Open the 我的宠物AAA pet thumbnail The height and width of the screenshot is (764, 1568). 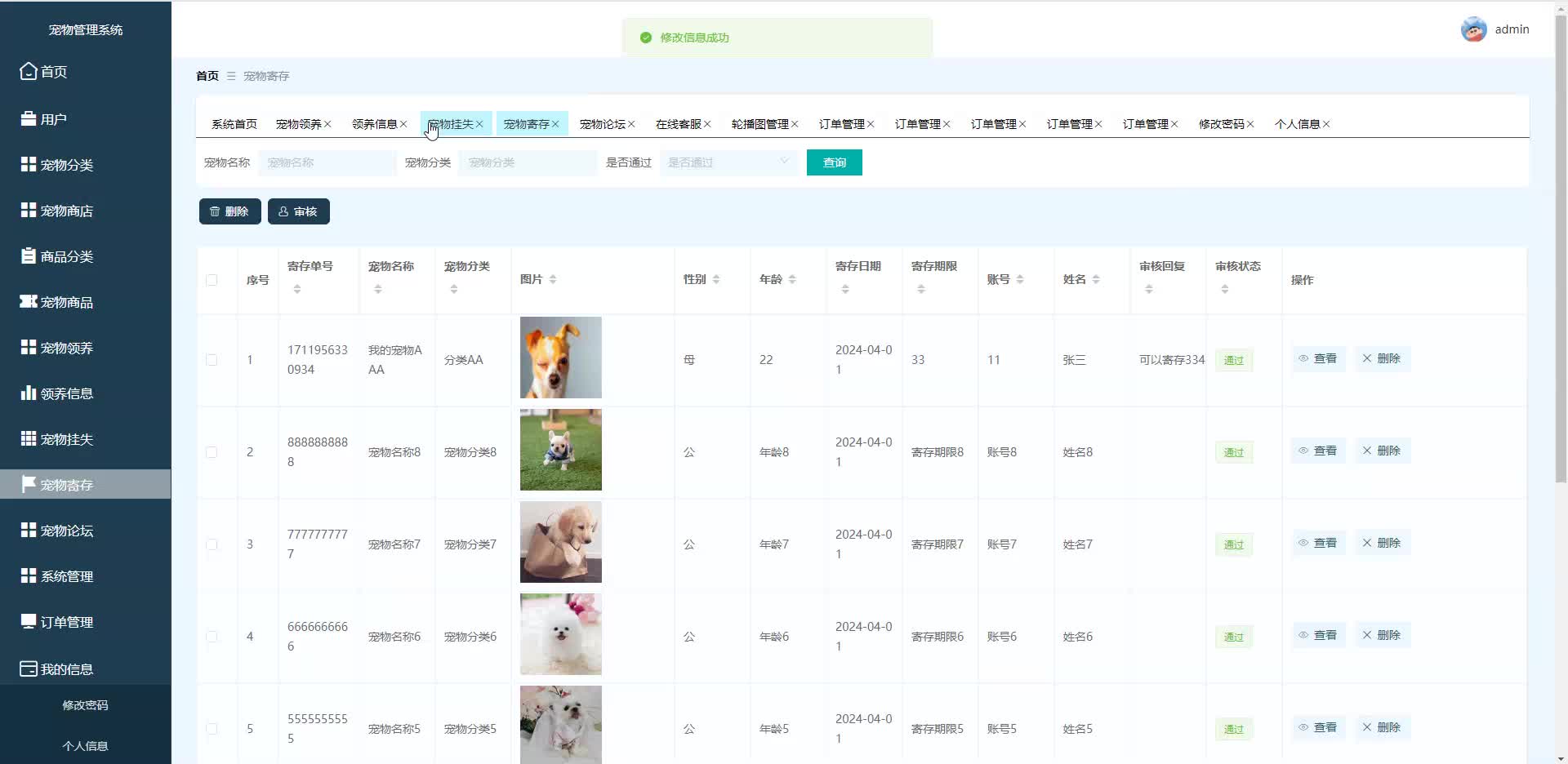[x=561, y=358]
